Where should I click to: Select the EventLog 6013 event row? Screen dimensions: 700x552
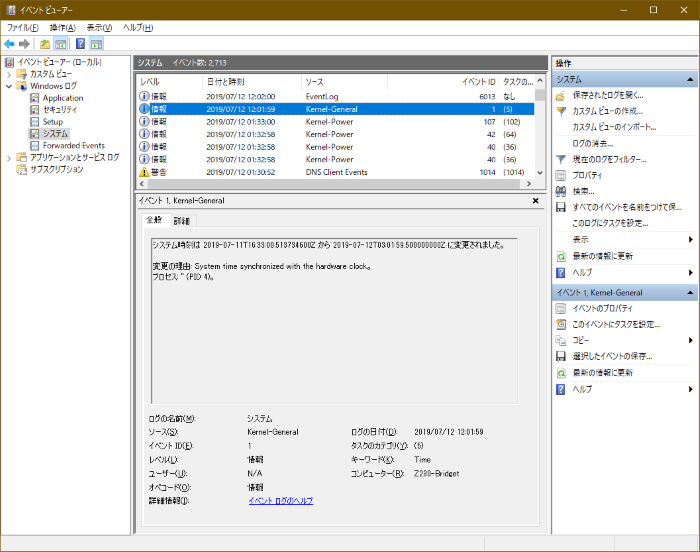click(x=335, y=96)
